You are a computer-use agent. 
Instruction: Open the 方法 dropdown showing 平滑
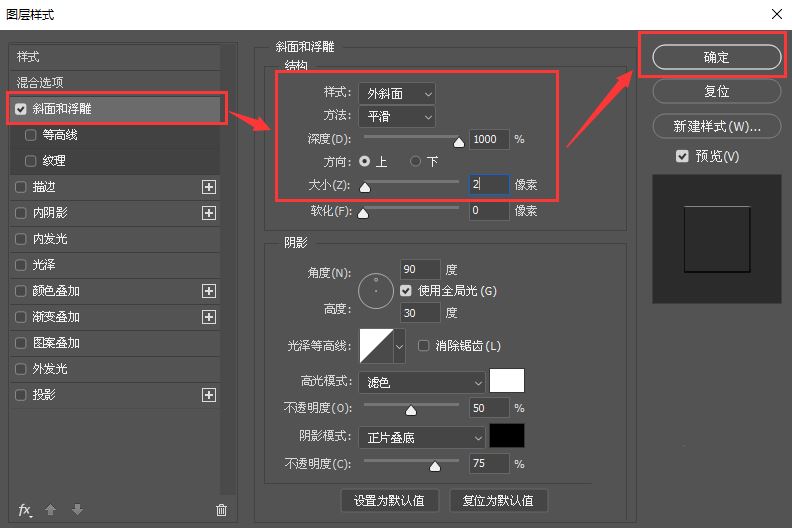pos(397,117)
